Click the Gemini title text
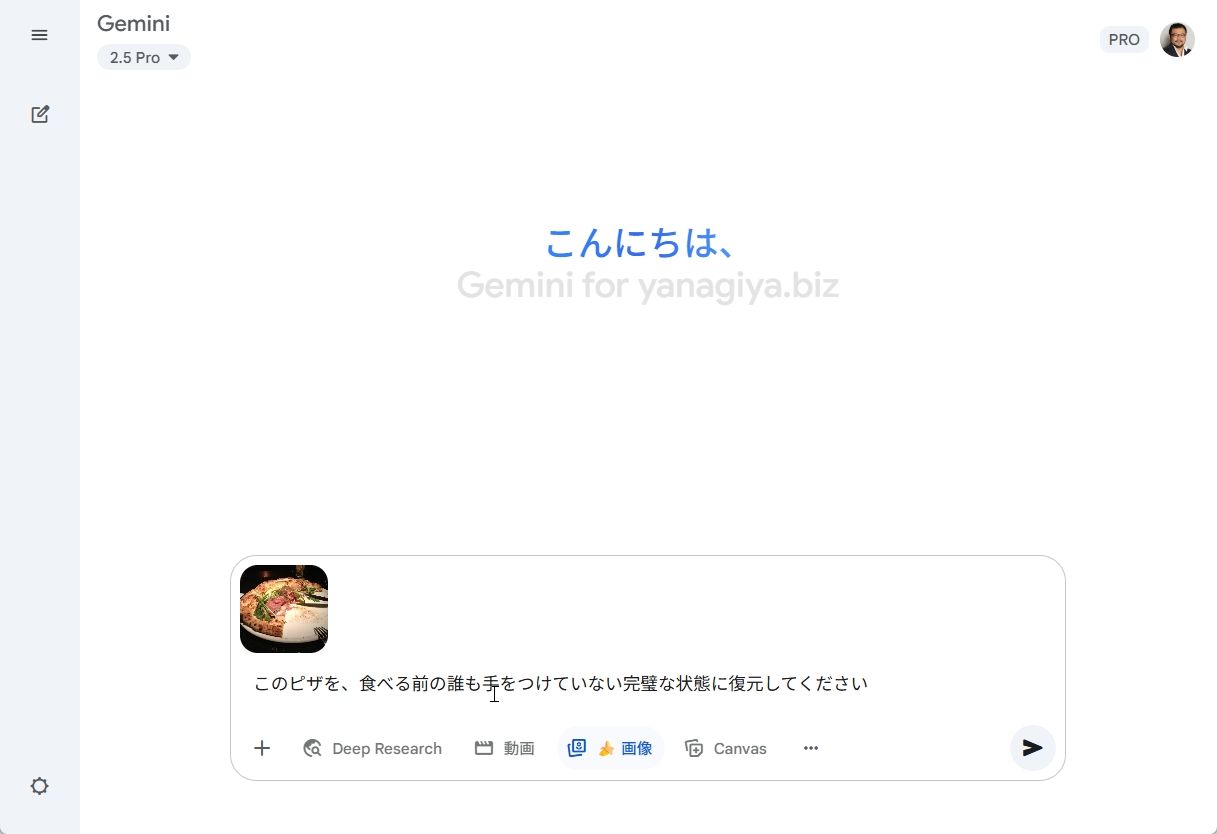Screen dimensions: 1217x834 coord(133,24)
